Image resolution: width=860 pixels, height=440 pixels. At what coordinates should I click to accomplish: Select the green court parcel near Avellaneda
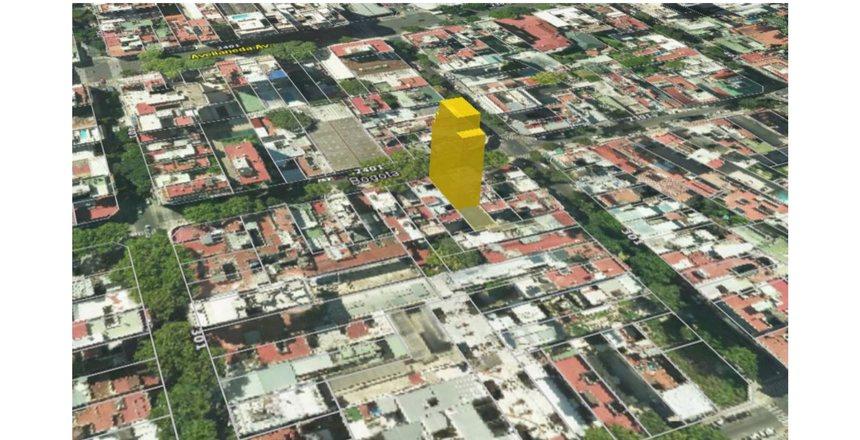[250, 101]
